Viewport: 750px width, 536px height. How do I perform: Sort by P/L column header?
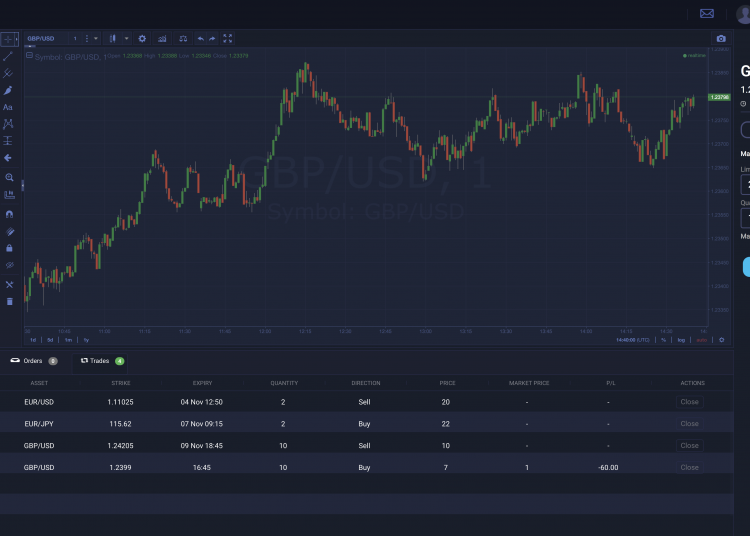611,383
